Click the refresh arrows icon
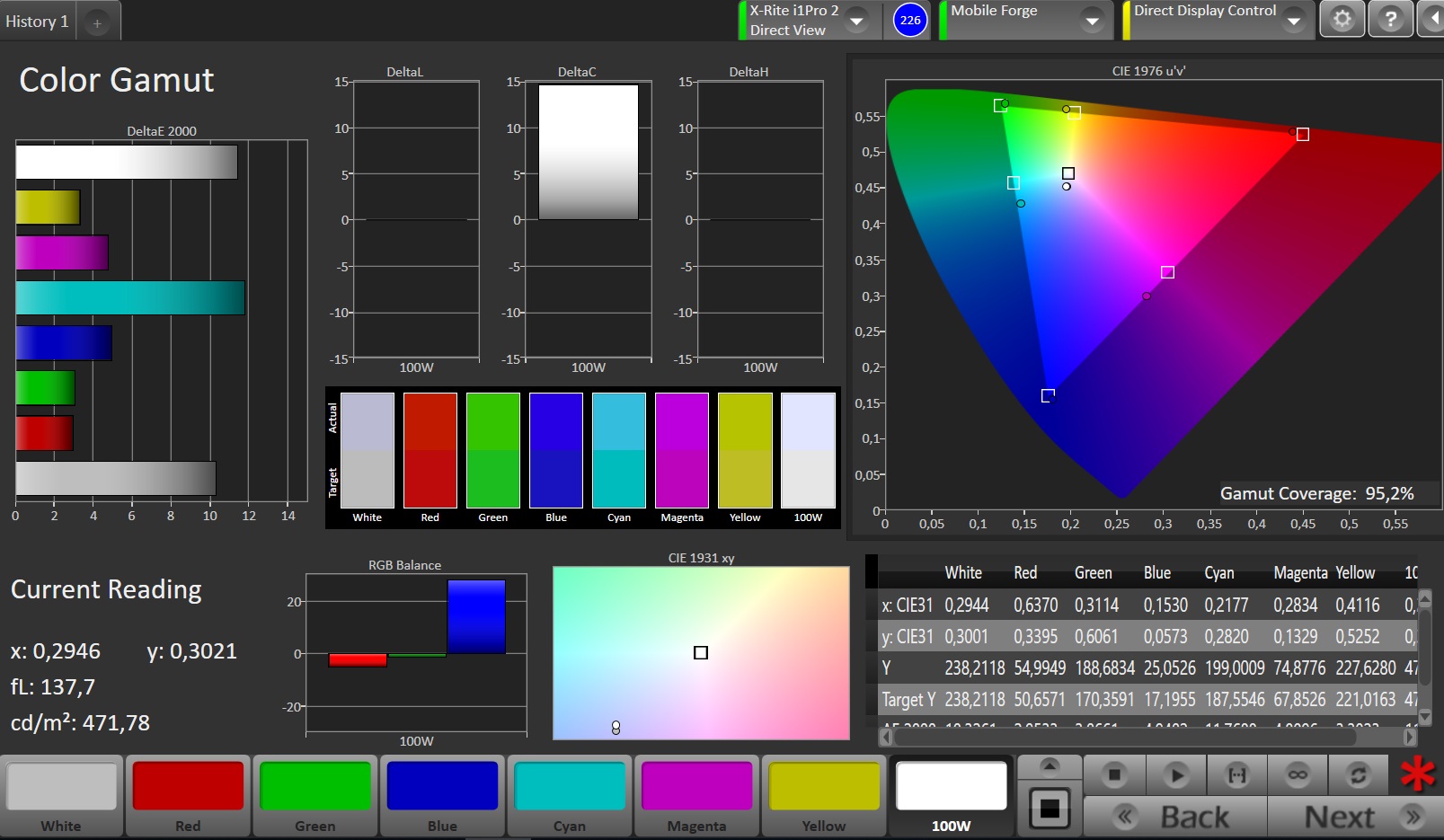The height and width of the screenshot is (840, 1444). pyautogui.click(x=1358, y=774)
